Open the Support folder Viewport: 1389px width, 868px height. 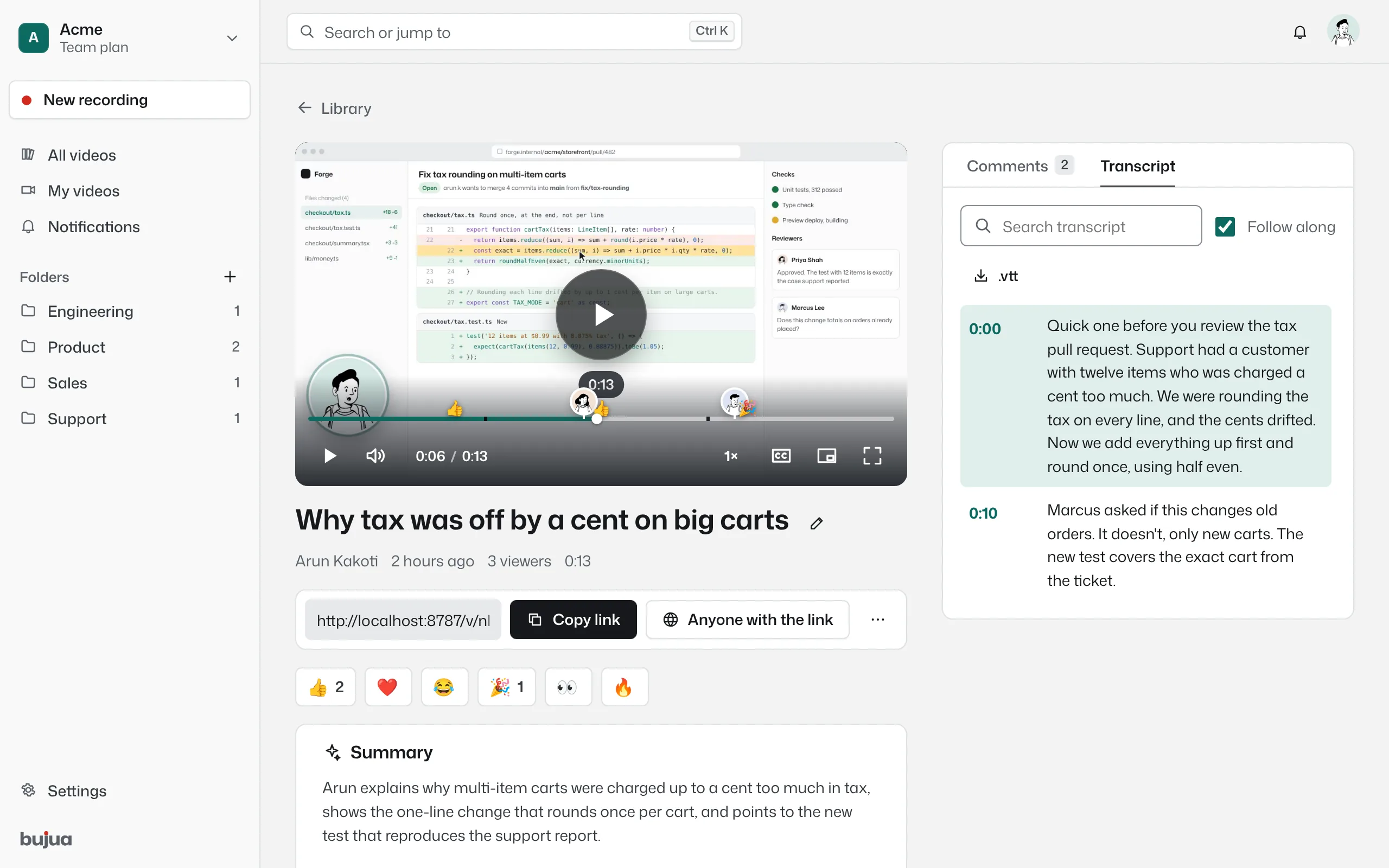coord(130,418)
